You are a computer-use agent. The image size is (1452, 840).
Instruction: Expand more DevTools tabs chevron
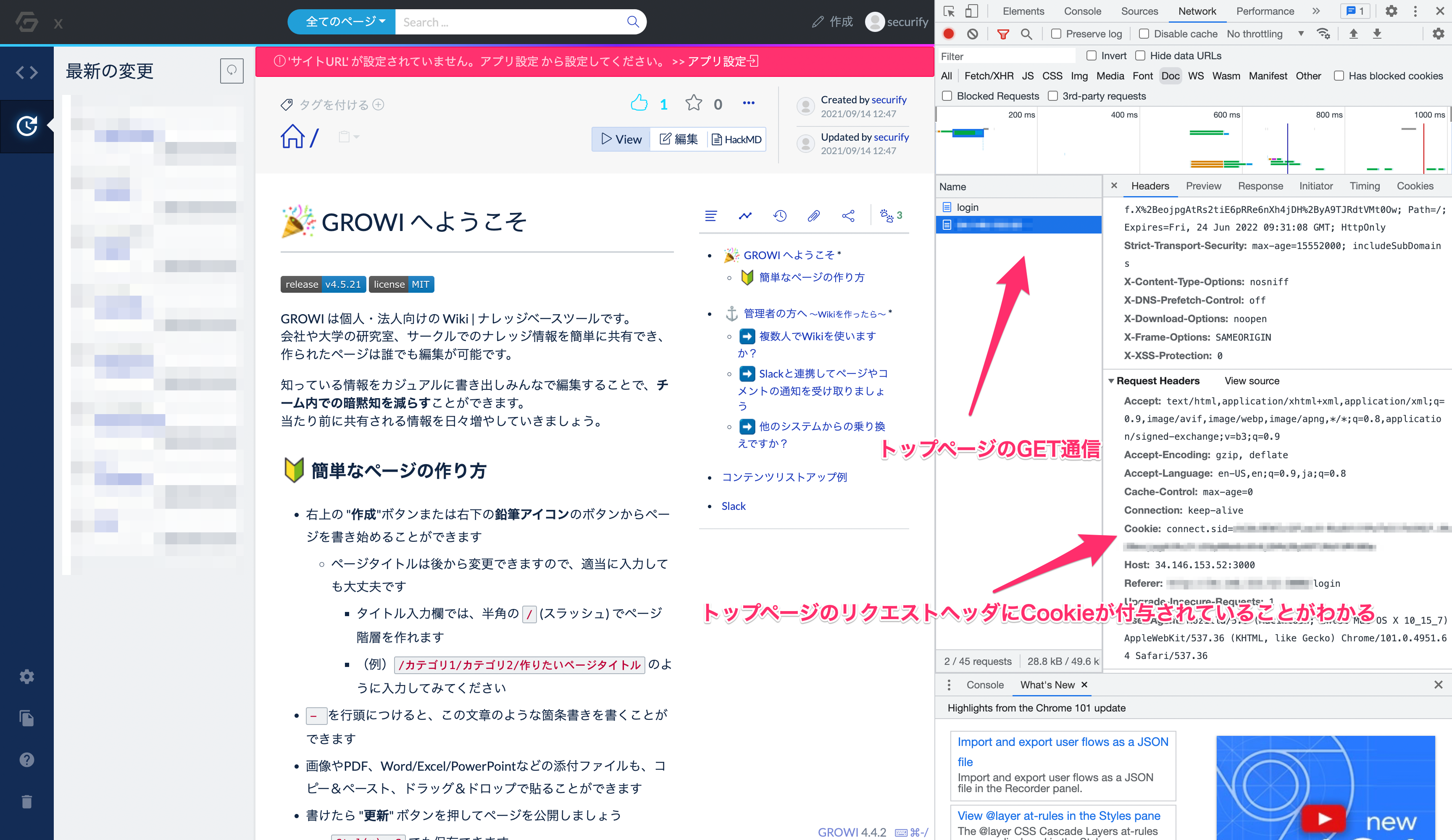click(1315, 11)
